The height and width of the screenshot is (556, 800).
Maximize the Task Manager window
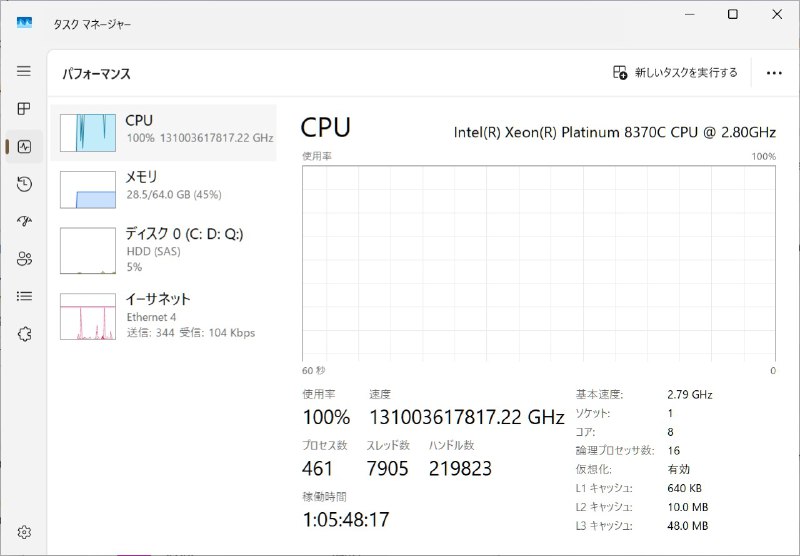coord(733,14)
